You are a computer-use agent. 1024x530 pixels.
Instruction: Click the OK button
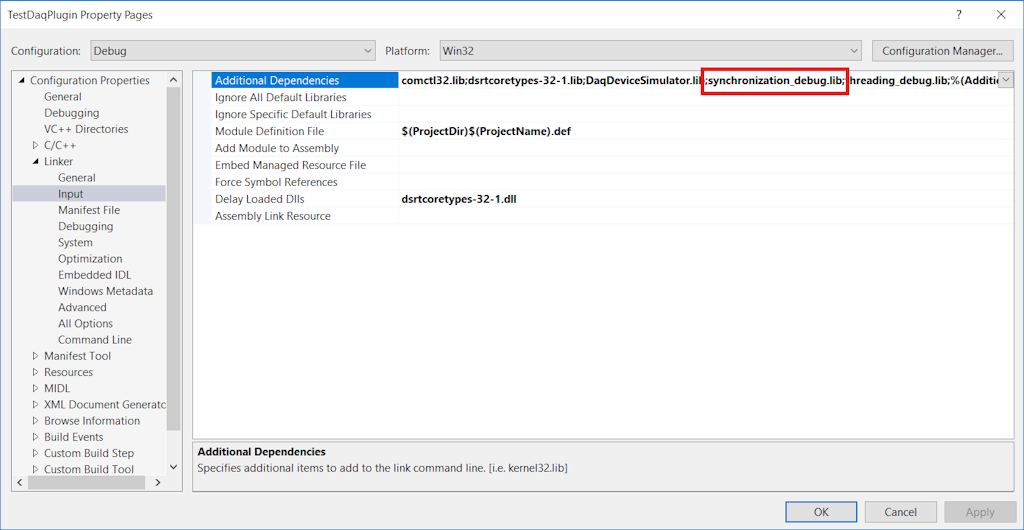click(x=821, y=512)
